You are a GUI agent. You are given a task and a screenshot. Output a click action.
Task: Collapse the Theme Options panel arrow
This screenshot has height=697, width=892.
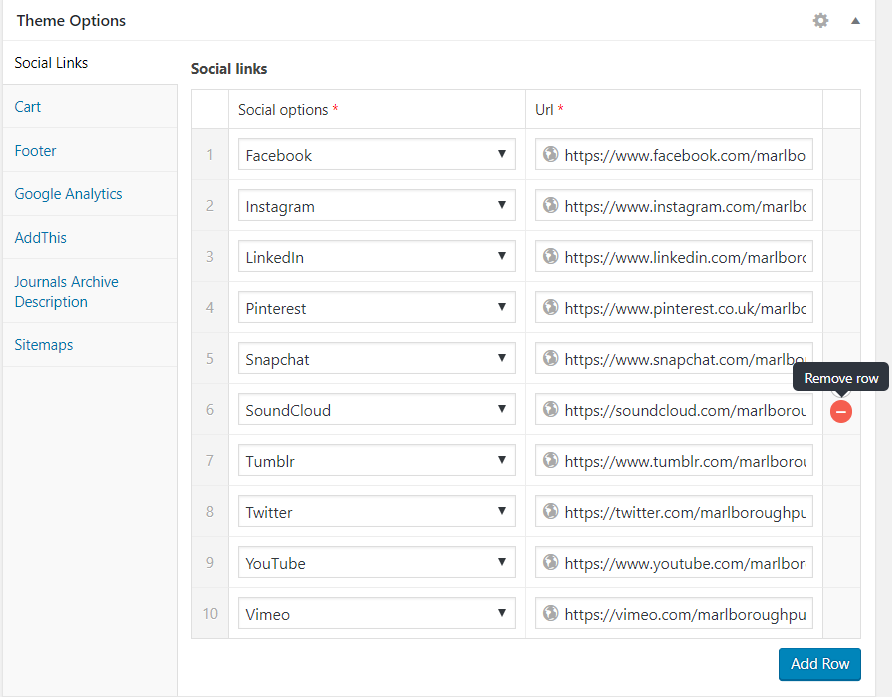click(855, 21)
